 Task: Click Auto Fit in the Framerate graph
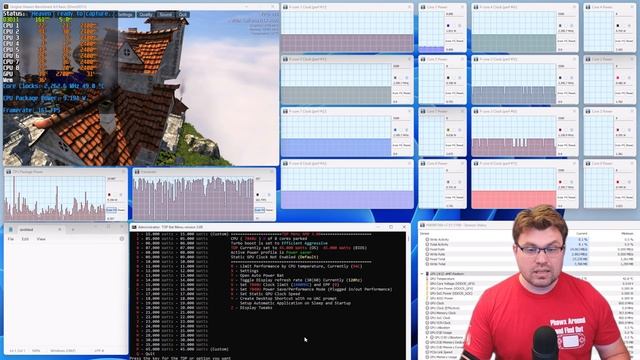[260, 210]
